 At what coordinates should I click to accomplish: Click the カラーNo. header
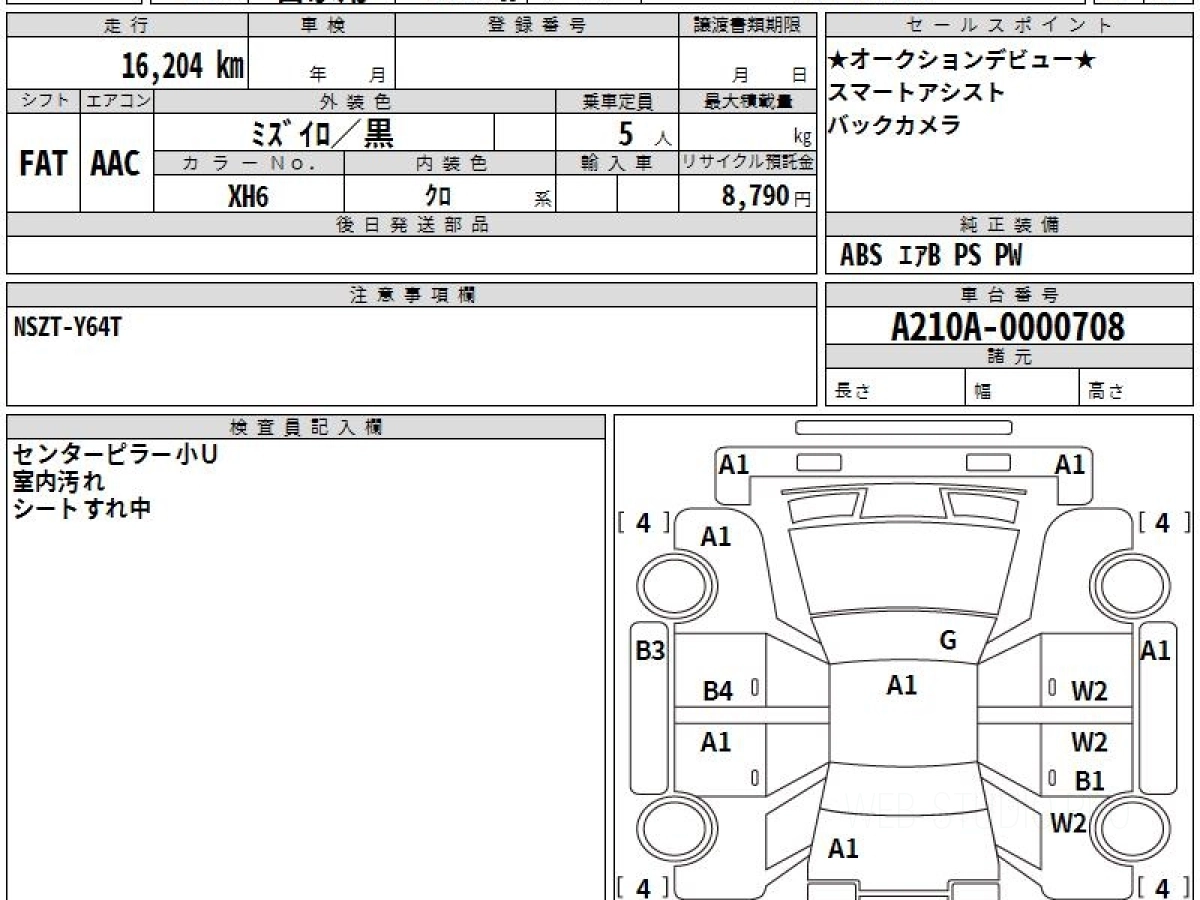249,163
